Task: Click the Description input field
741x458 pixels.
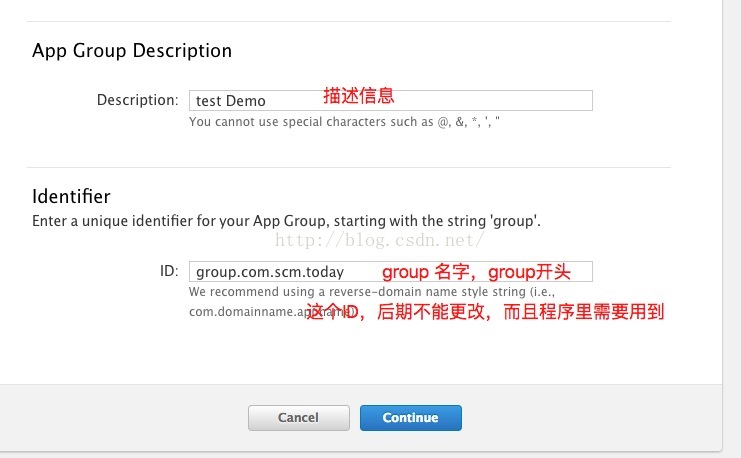Action: pos(390,101)
